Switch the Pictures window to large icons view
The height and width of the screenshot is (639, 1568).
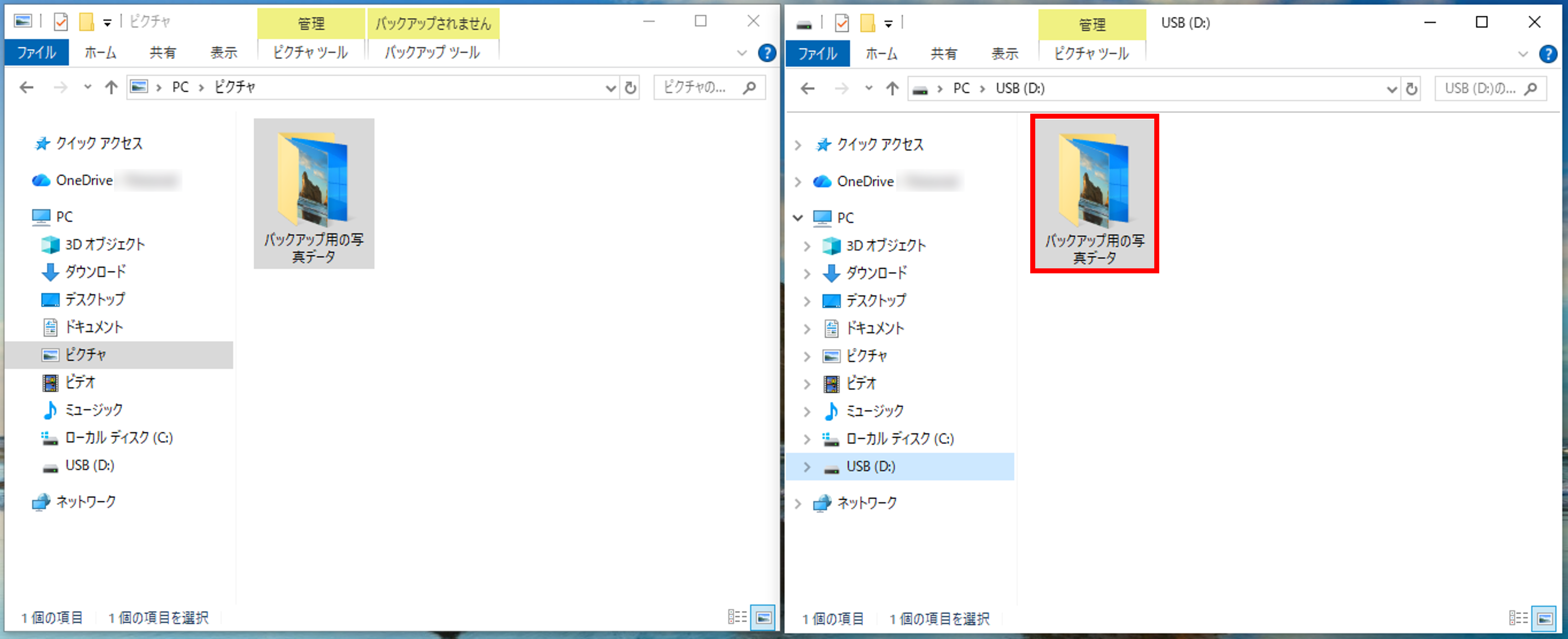763,617
